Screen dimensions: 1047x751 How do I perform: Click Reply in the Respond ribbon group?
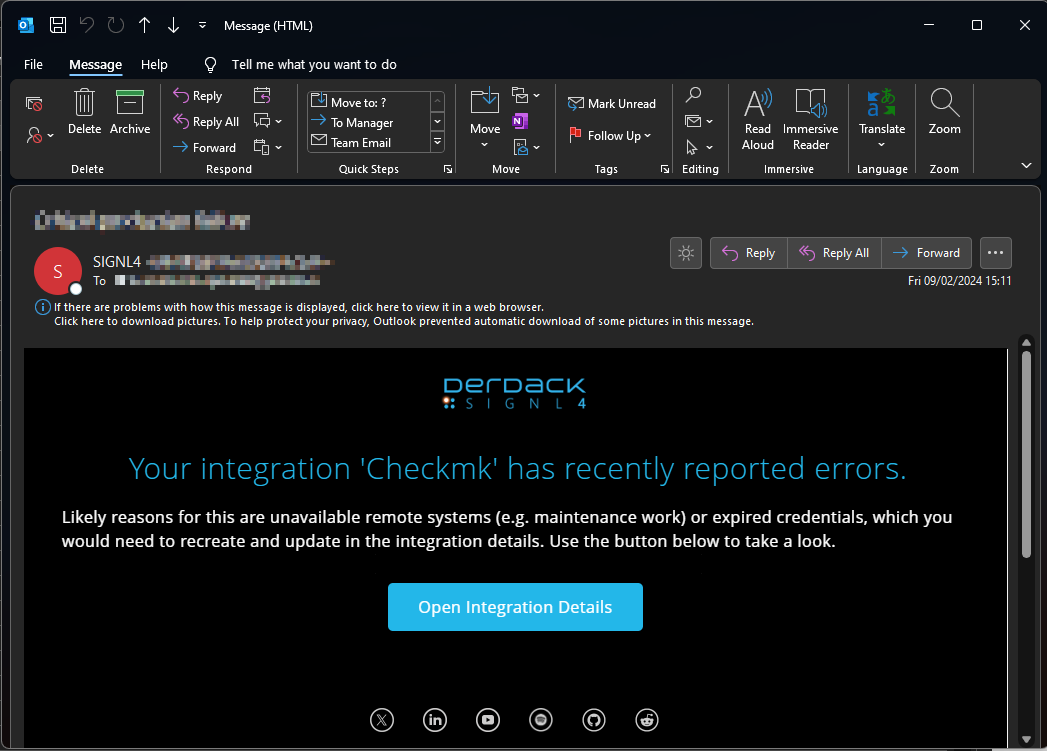pos(198,95)
